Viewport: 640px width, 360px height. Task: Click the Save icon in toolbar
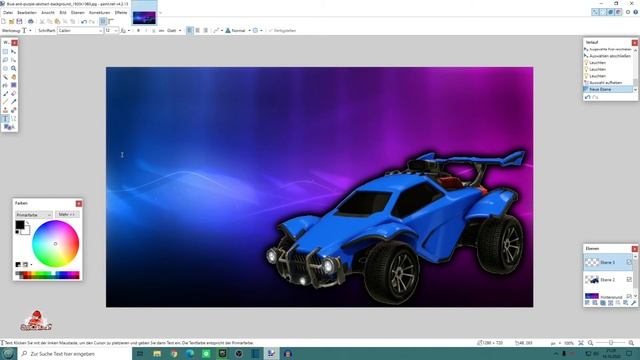click(x=19, y=21)
